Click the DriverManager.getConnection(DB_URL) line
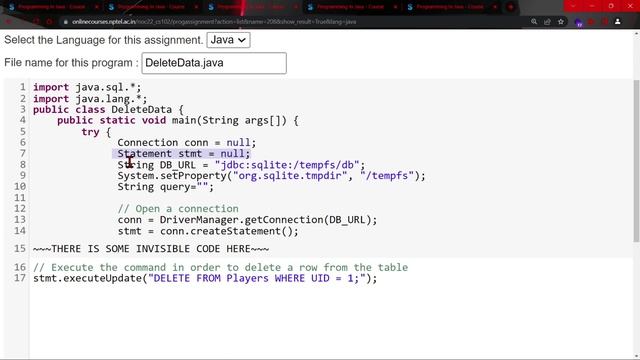Viewport: 640px width, 360px height. [x=247, y=220]
